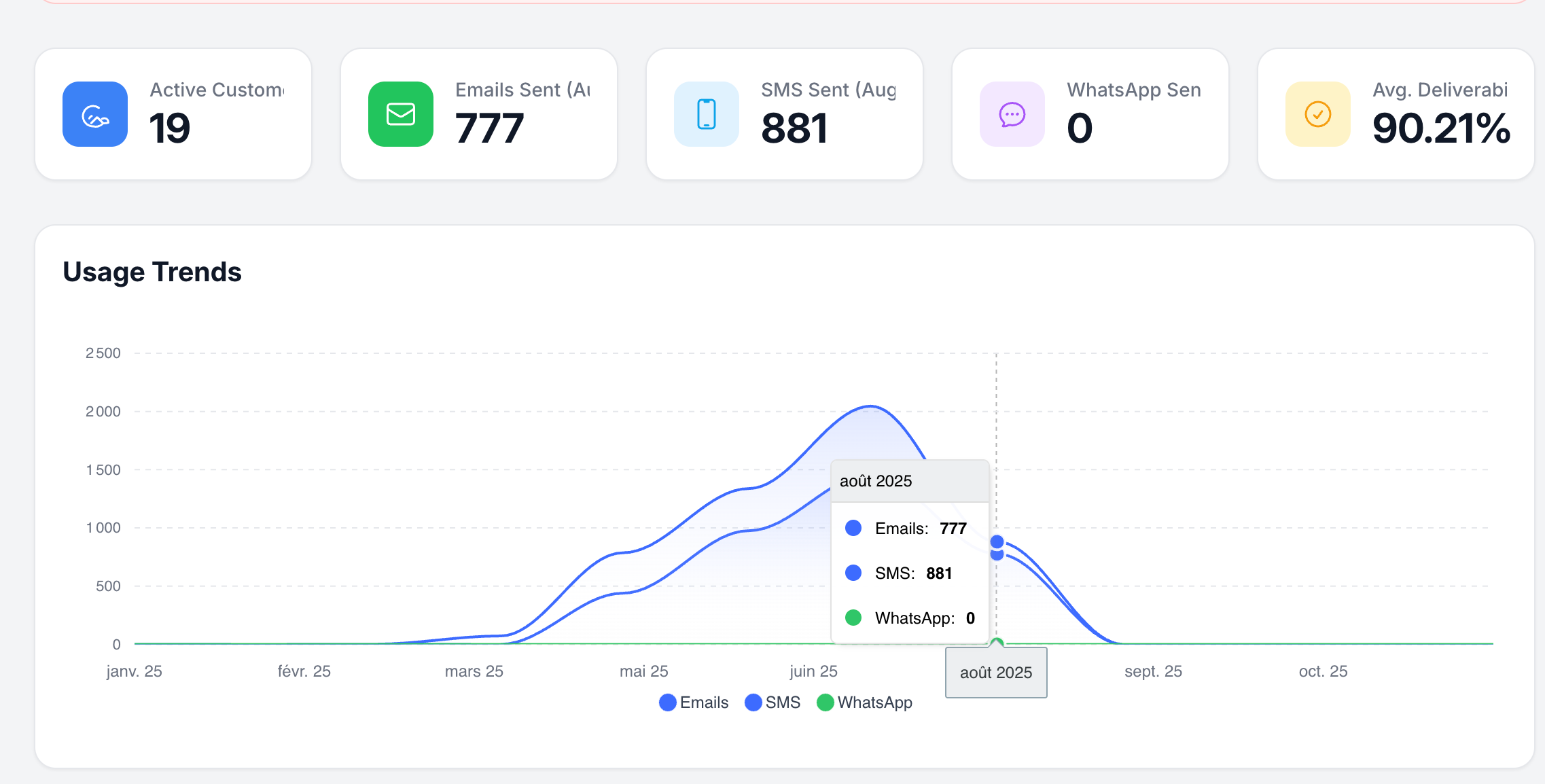Toggle the SMS series in chart legend
The width and height of the screenshot is (1545, 784).
[x=772, y=702]
